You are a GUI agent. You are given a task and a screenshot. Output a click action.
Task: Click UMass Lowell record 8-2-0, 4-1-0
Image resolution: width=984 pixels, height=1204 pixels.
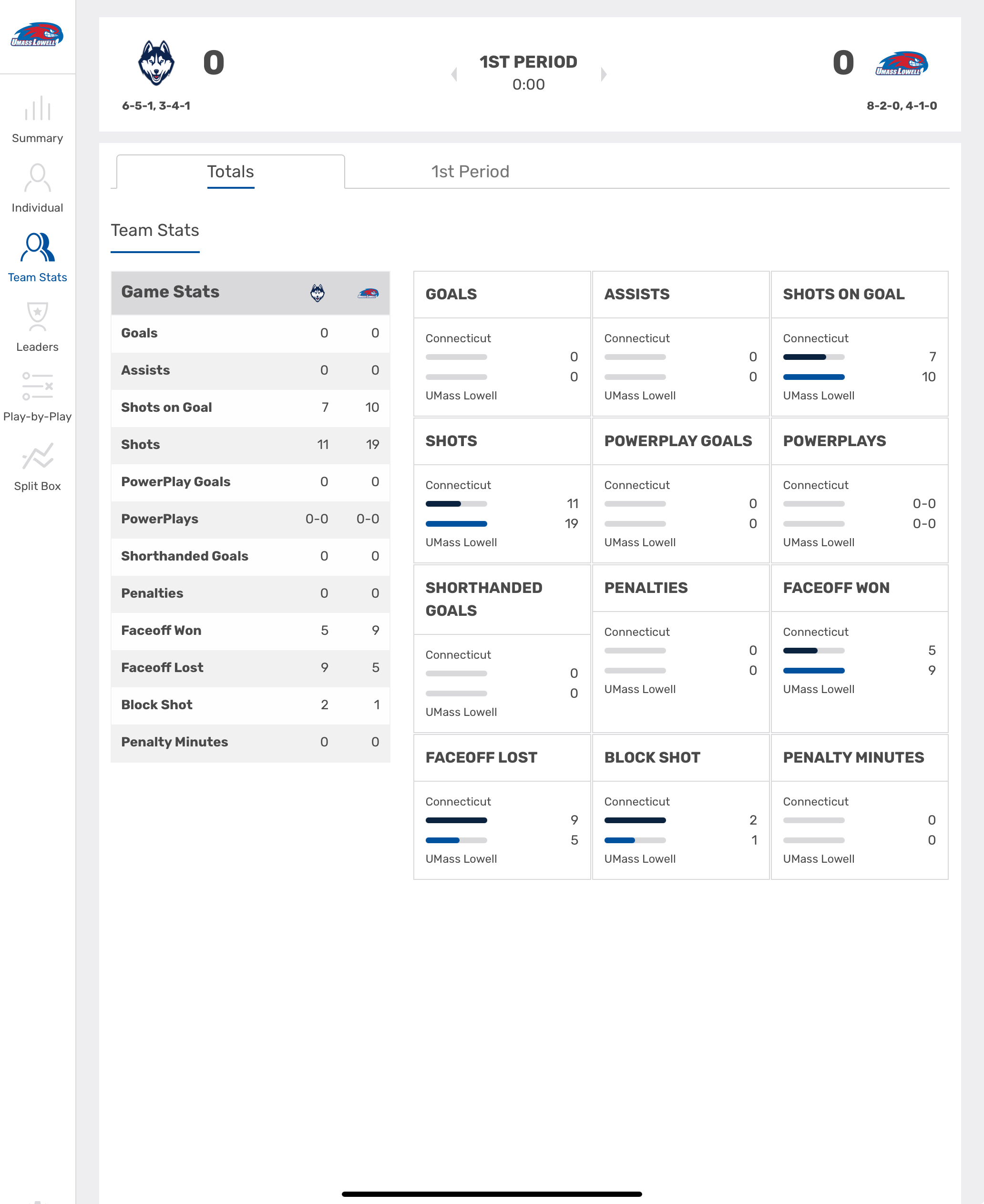[x=902, y=106]
